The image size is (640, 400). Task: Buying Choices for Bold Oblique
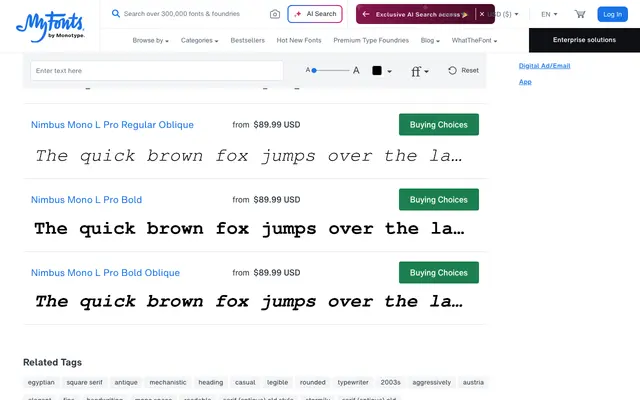(x=439, y=273)
